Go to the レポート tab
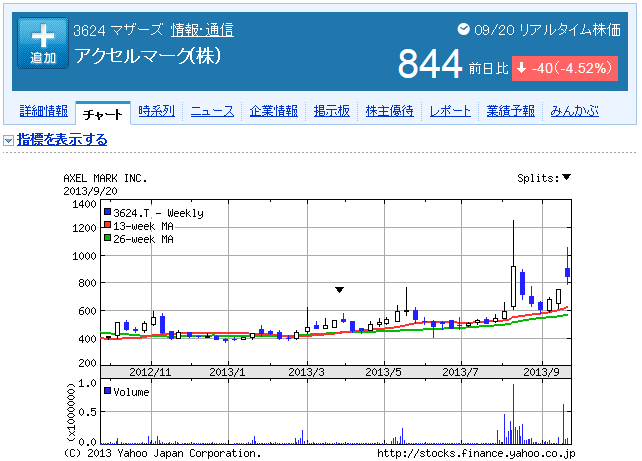 (450, 111)
